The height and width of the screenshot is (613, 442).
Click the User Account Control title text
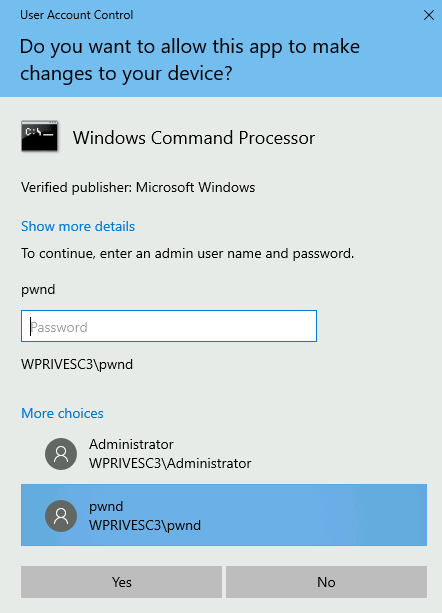click(x=77, y=15)
